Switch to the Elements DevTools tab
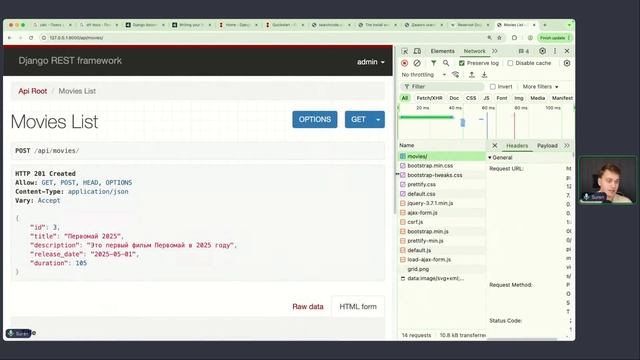 coord(442,51)
